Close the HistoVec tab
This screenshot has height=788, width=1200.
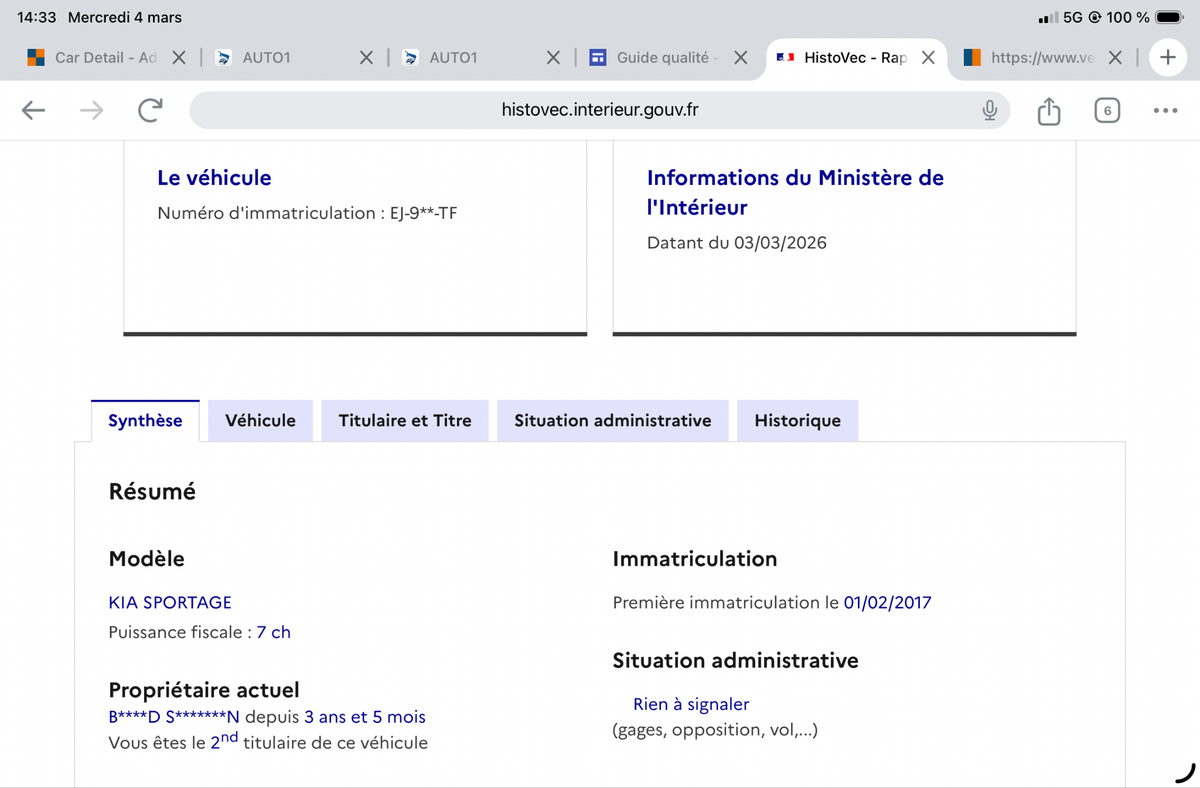pyautogui.click(x=928, y=58)
